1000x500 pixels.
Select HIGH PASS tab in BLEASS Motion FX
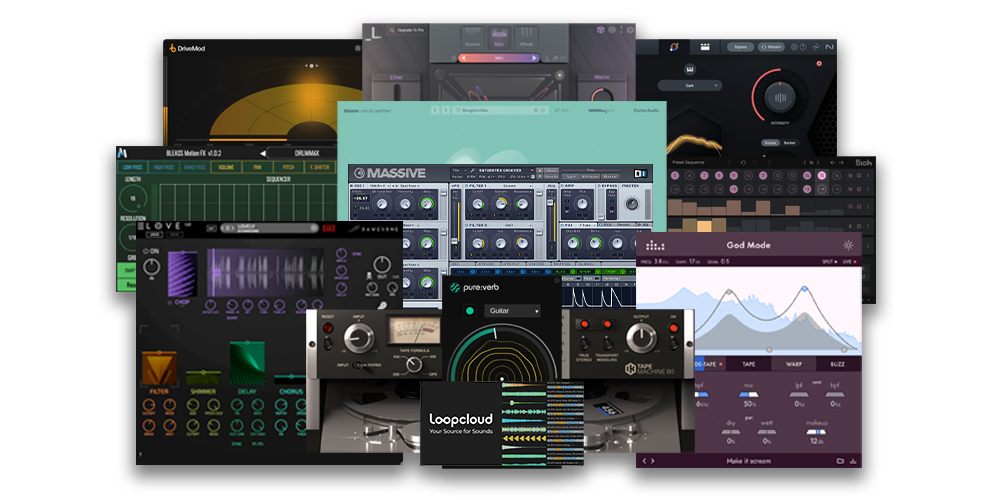coord(163,167)
